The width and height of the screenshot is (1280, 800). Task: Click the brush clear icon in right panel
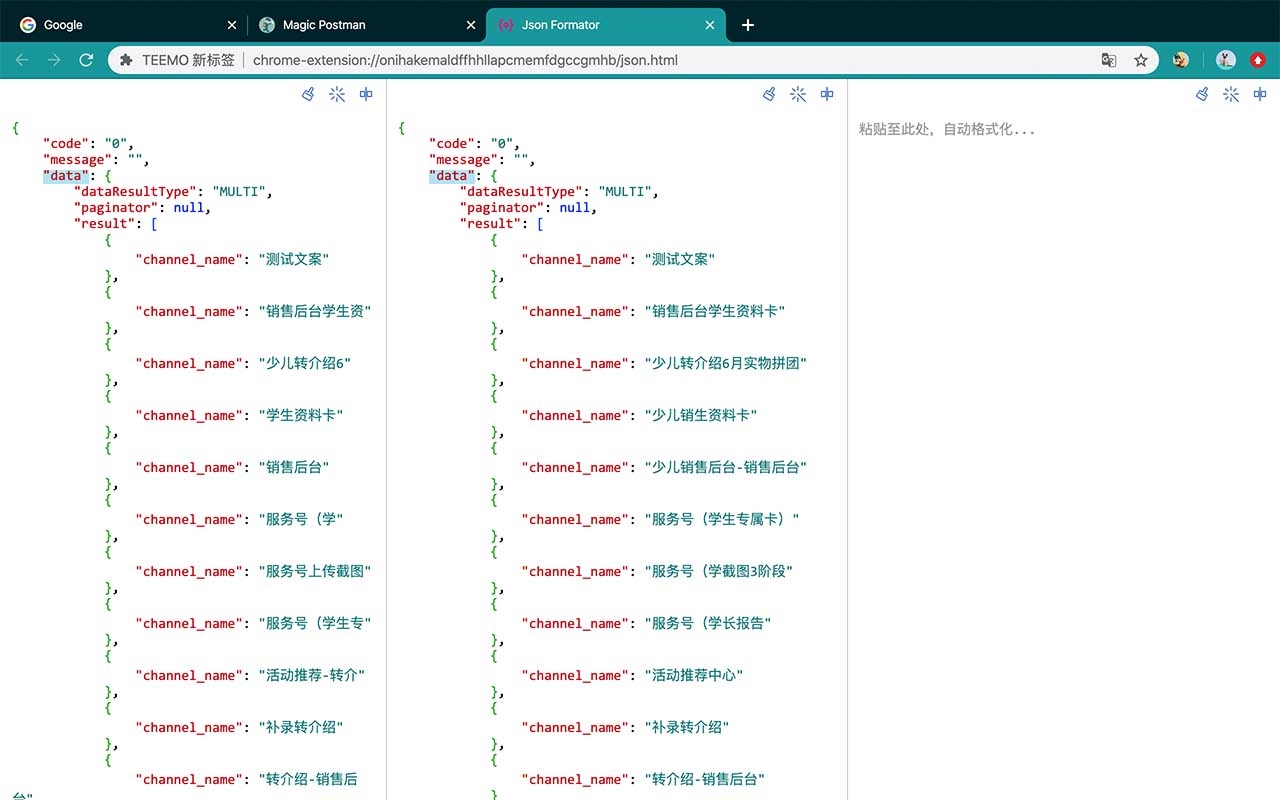pyautogui.click(x=1202, y=94)
